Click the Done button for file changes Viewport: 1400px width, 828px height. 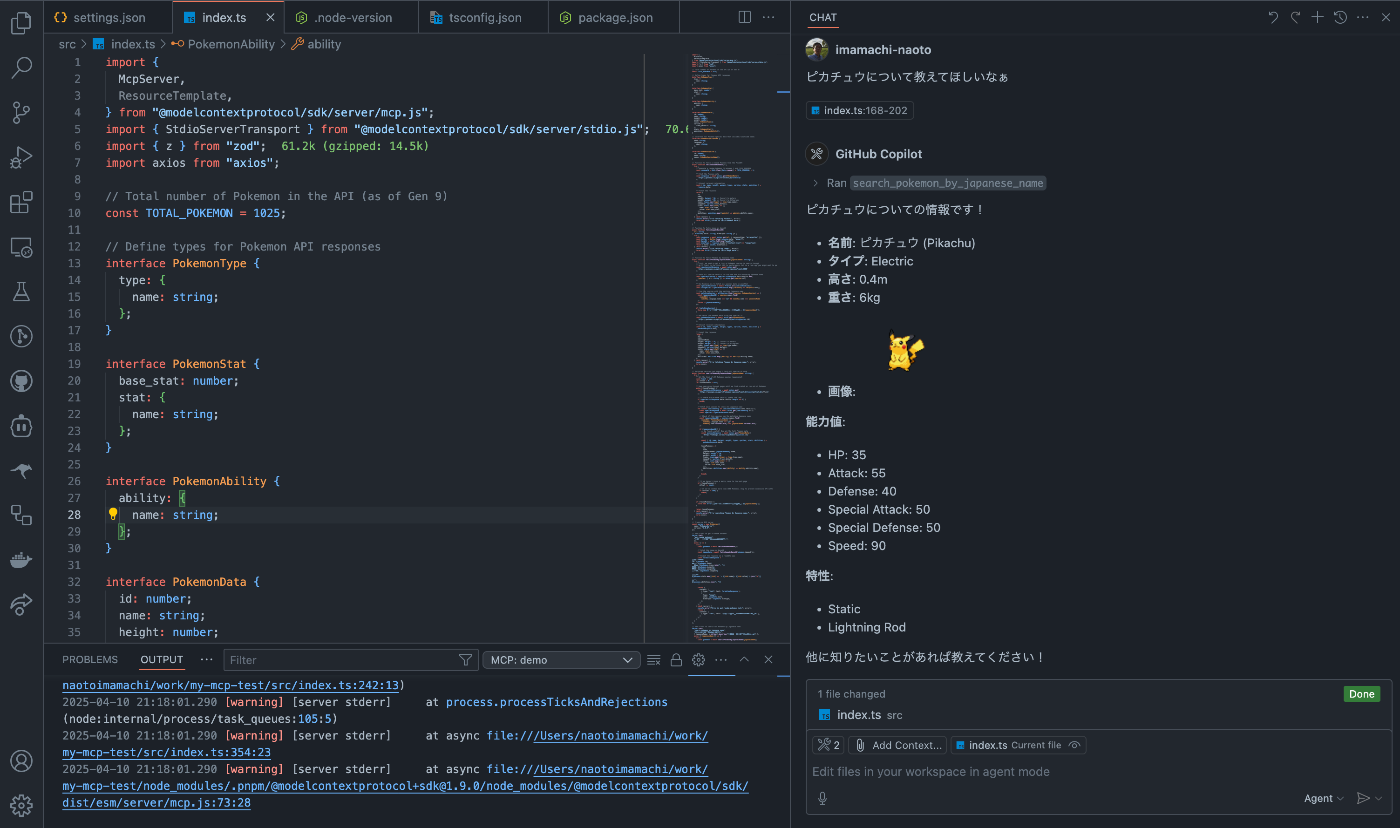point(1361,694)
